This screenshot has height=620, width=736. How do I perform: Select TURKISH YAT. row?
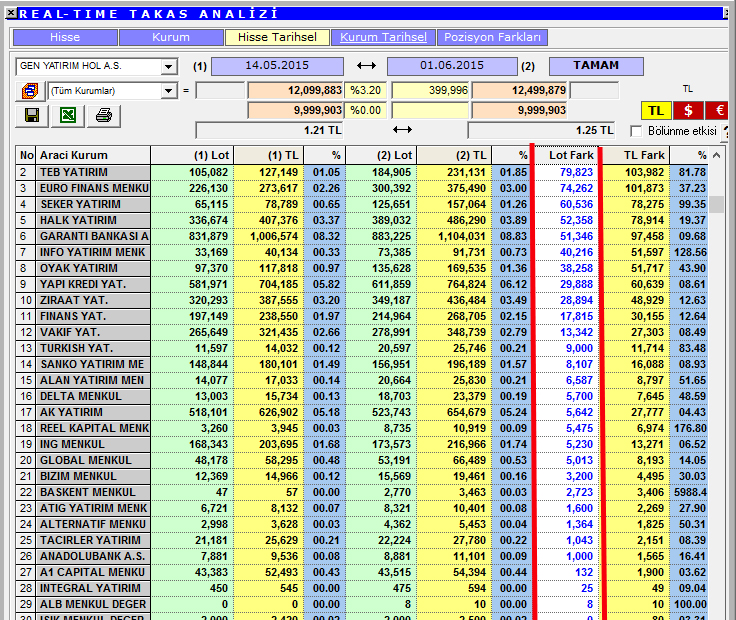(x=361, y=348)
